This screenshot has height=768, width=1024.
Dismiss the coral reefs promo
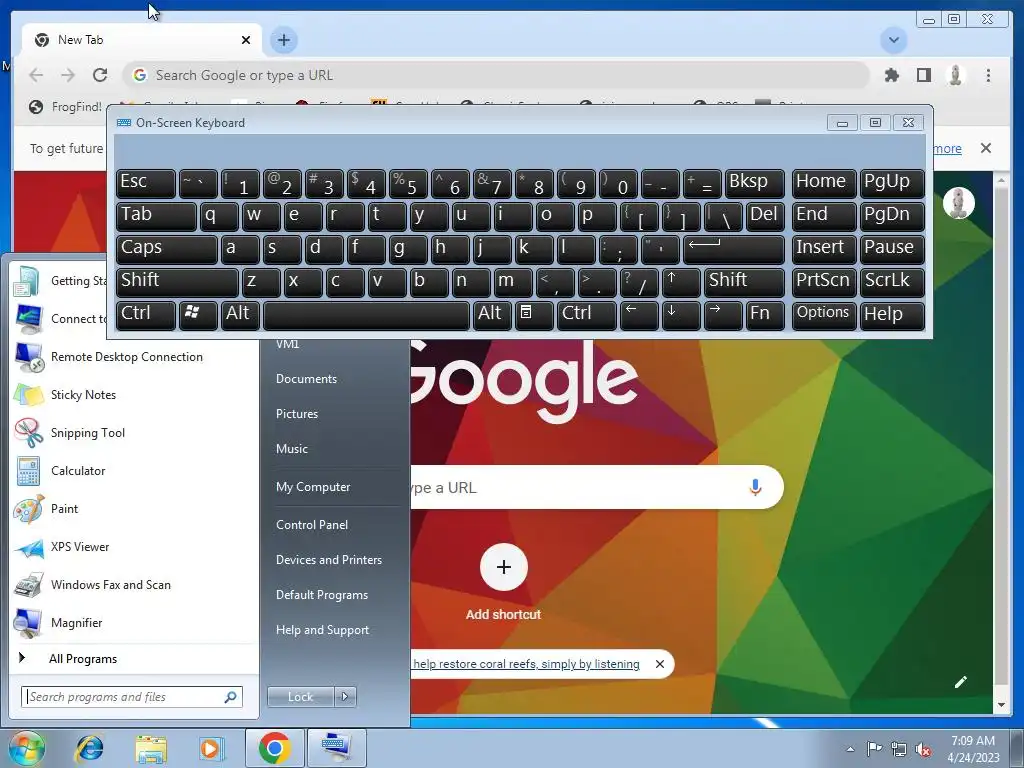pyautogui.click(x=660, y=664)
